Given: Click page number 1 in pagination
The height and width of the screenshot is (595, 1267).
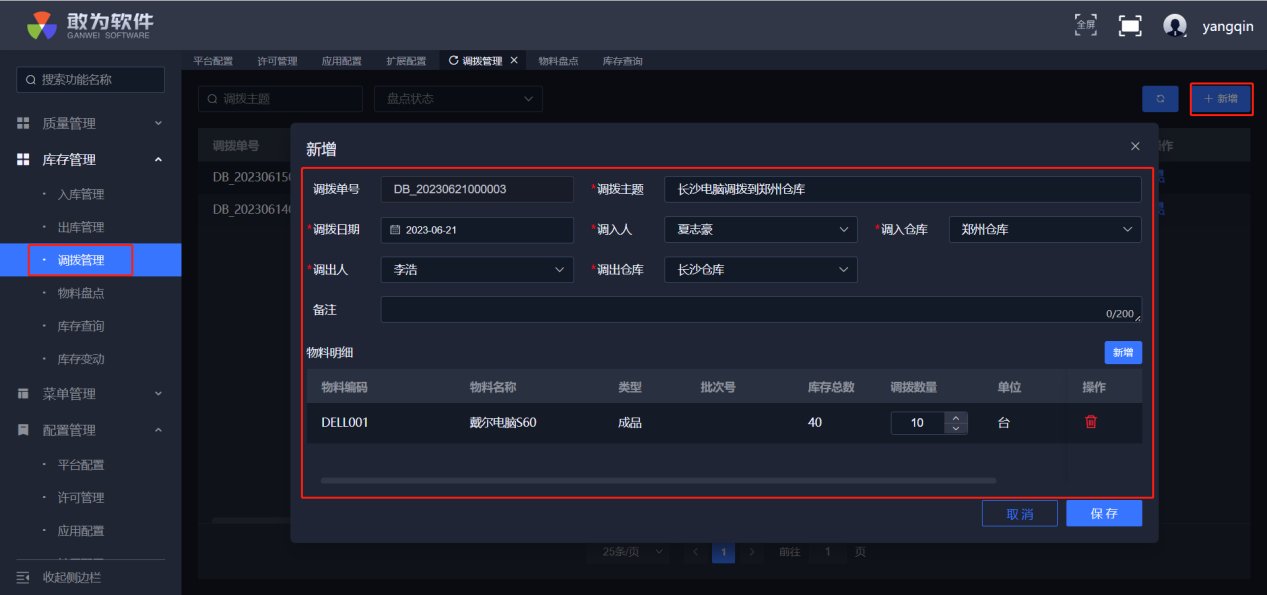Looking at the screenshot, I should pos(723,552).
